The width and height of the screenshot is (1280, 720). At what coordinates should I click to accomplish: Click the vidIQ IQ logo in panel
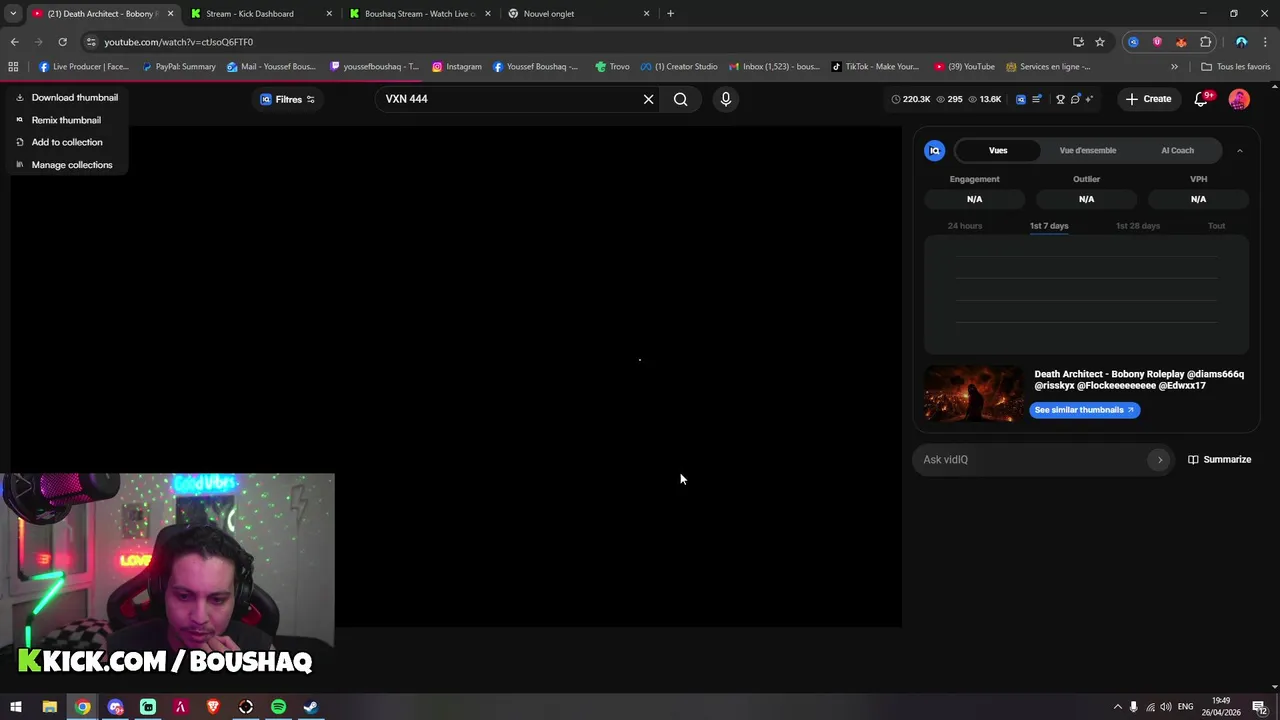[934, 151]
